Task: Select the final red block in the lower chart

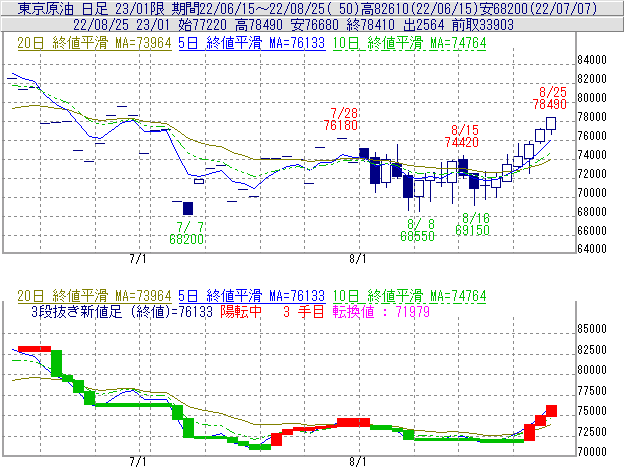Action: coord(551,411)
